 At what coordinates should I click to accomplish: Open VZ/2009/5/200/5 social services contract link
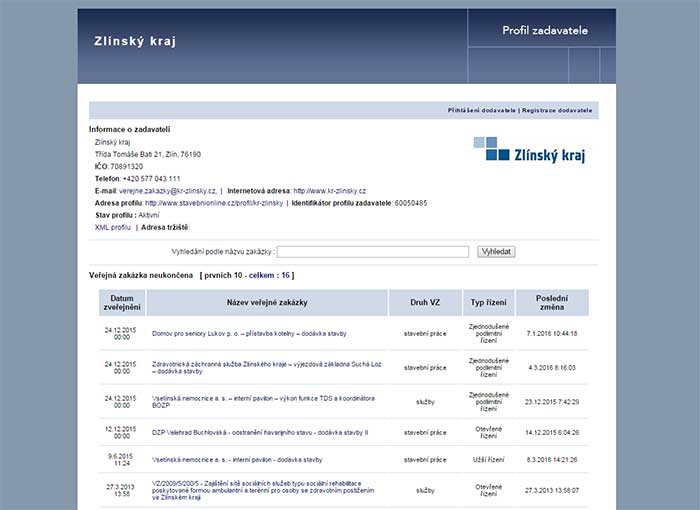coord(263,490)
